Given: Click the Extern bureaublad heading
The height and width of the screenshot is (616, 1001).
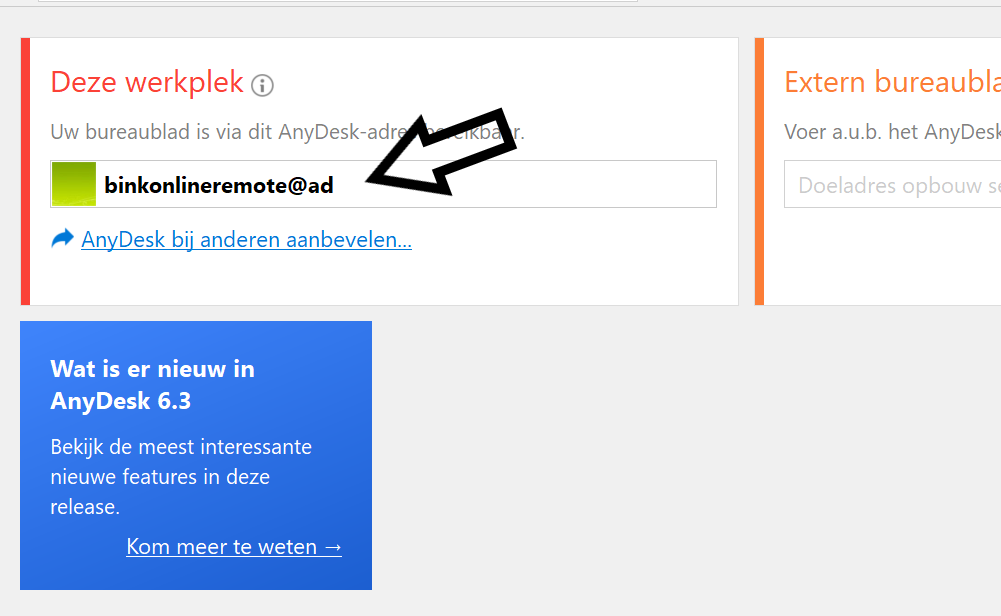Looking at the screenshot, I should pyautogui.click(x=892, y=82).
